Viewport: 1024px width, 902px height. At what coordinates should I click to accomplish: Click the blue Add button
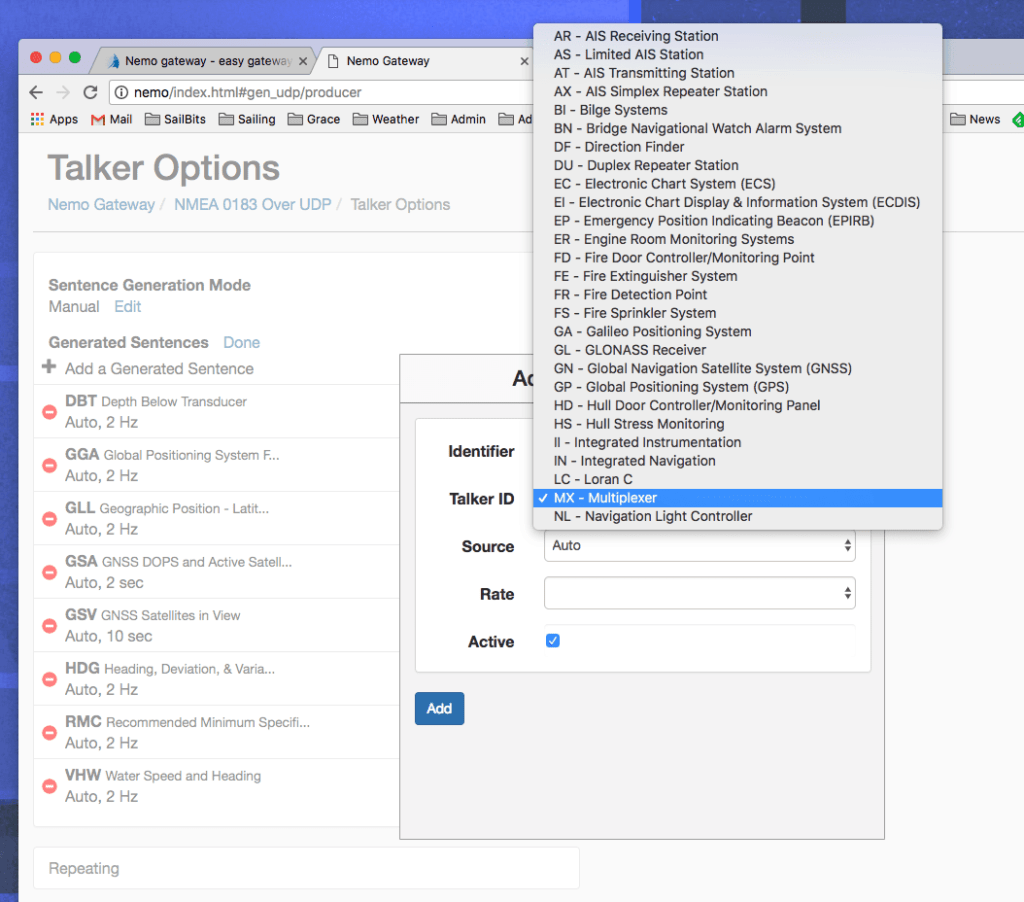[x=440, y=708]
